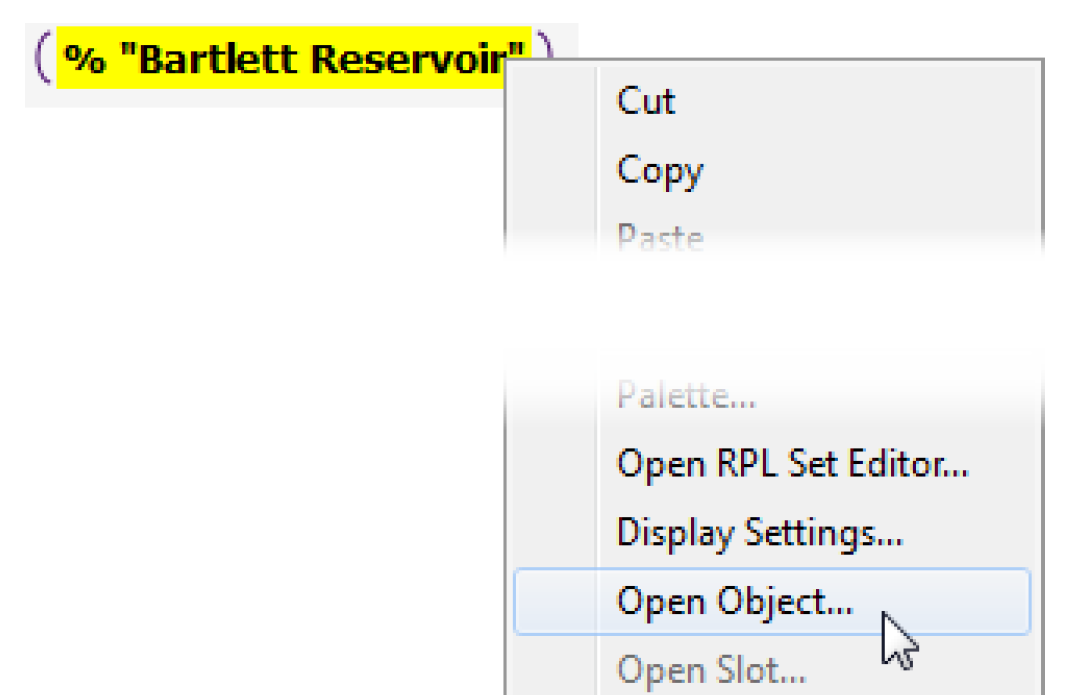Select the Paste menu entry
The height and width of the screenshot is (695, 1071).
[659, 238]
